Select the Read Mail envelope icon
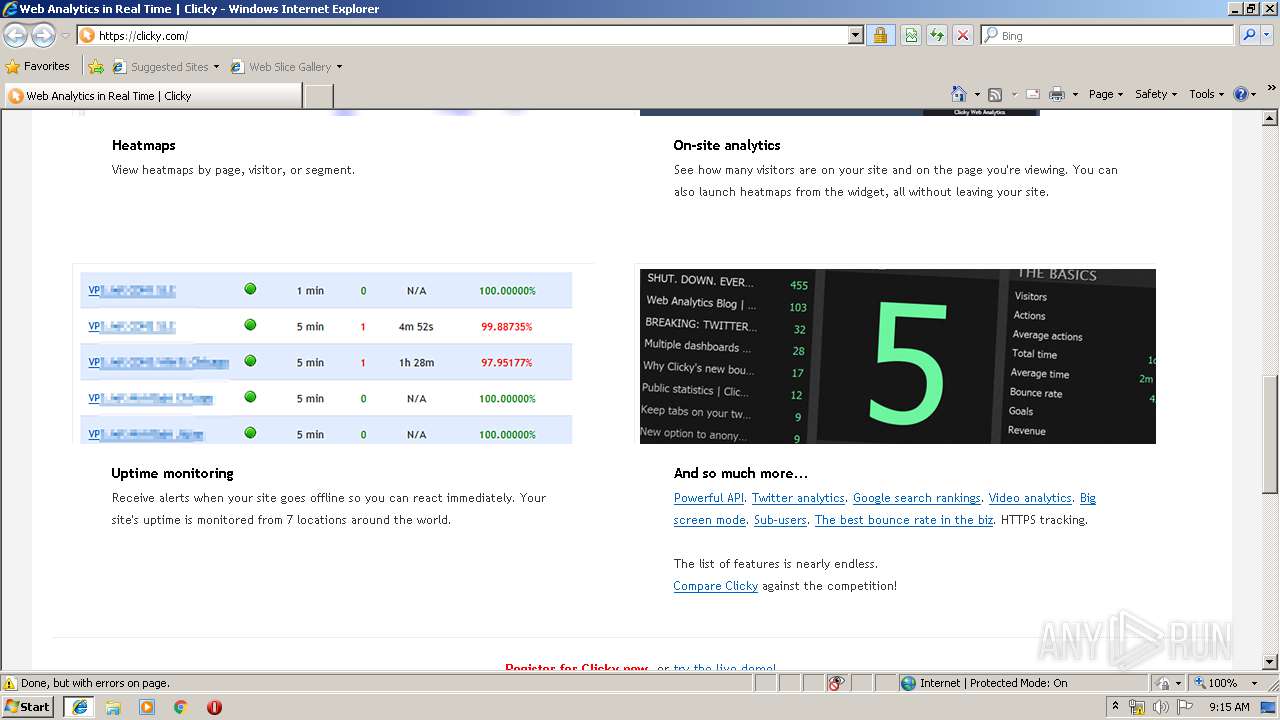This screenshot has width=1280, height=720. 1033,94
